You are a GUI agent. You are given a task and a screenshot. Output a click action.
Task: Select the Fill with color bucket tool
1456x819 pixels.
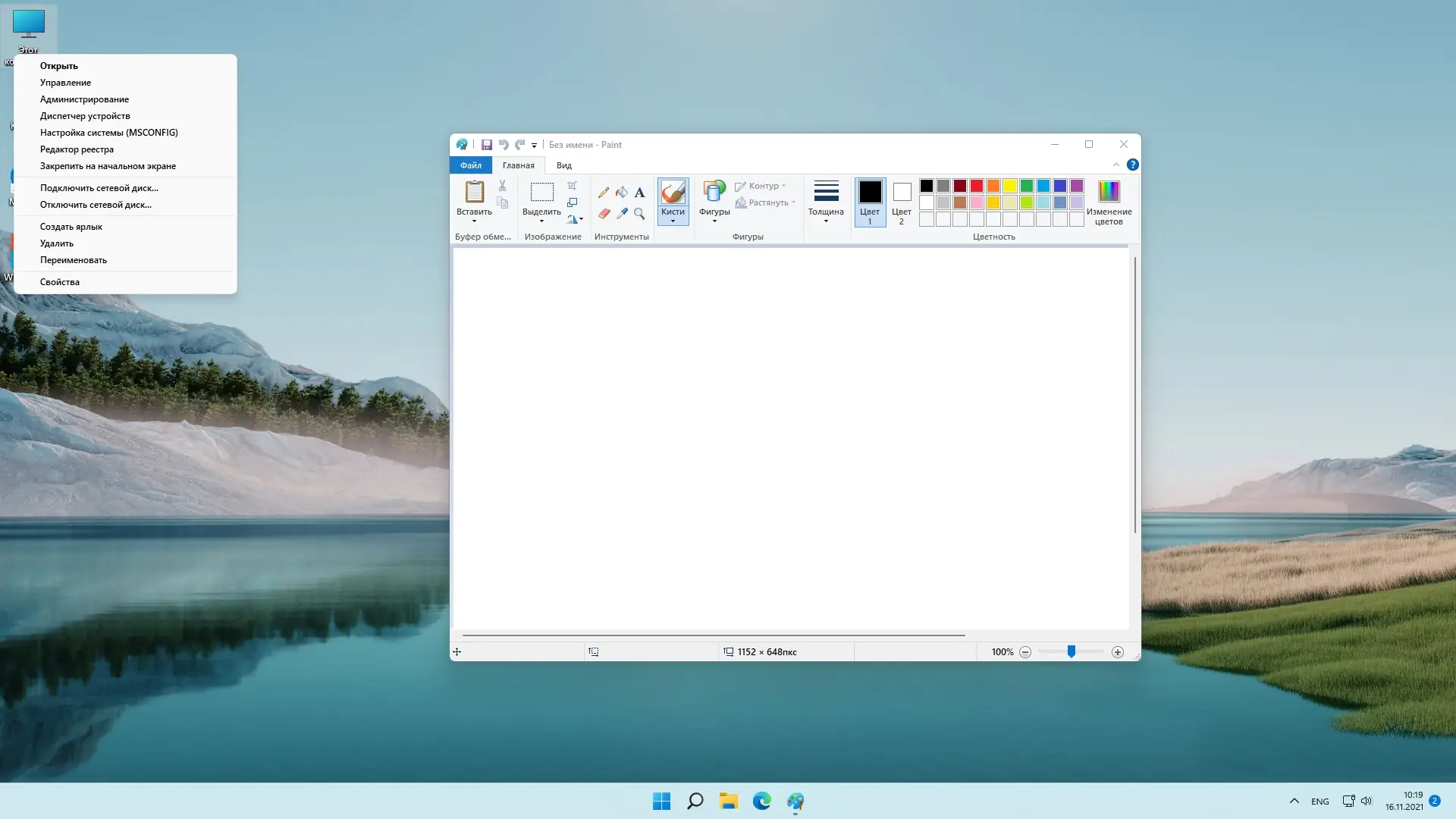tap(622, 193)
